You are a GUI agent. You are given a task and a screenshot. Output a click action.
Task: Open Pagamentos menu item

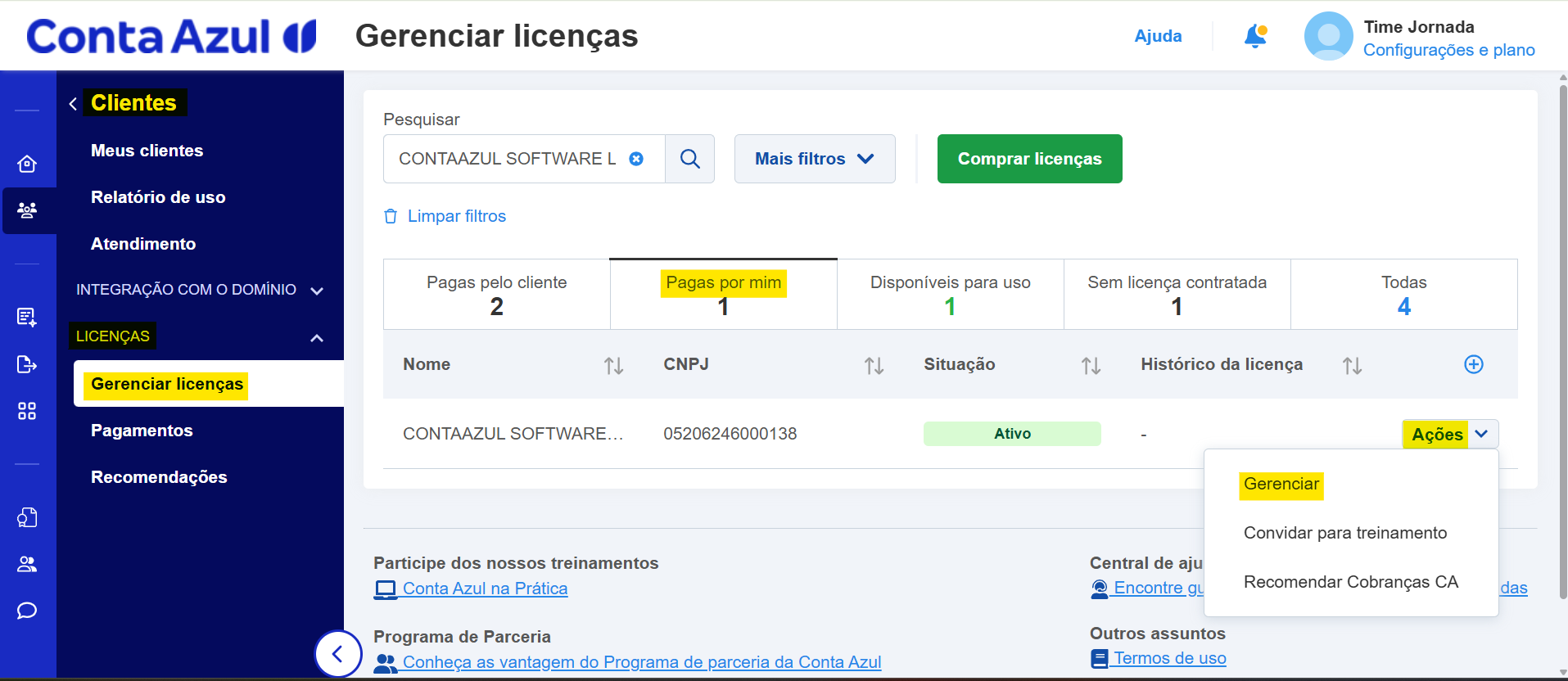coord(142,431)
